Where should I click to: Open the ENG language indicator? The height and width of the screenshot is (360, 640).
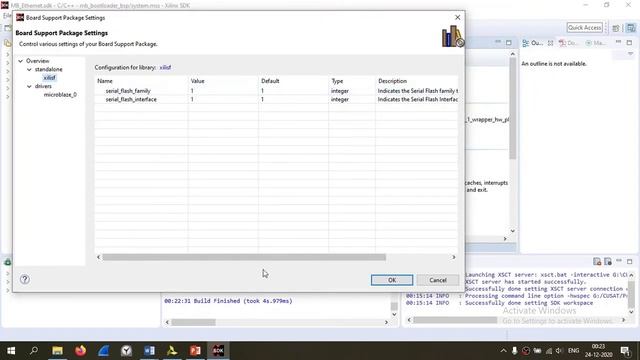coord(573,351)
